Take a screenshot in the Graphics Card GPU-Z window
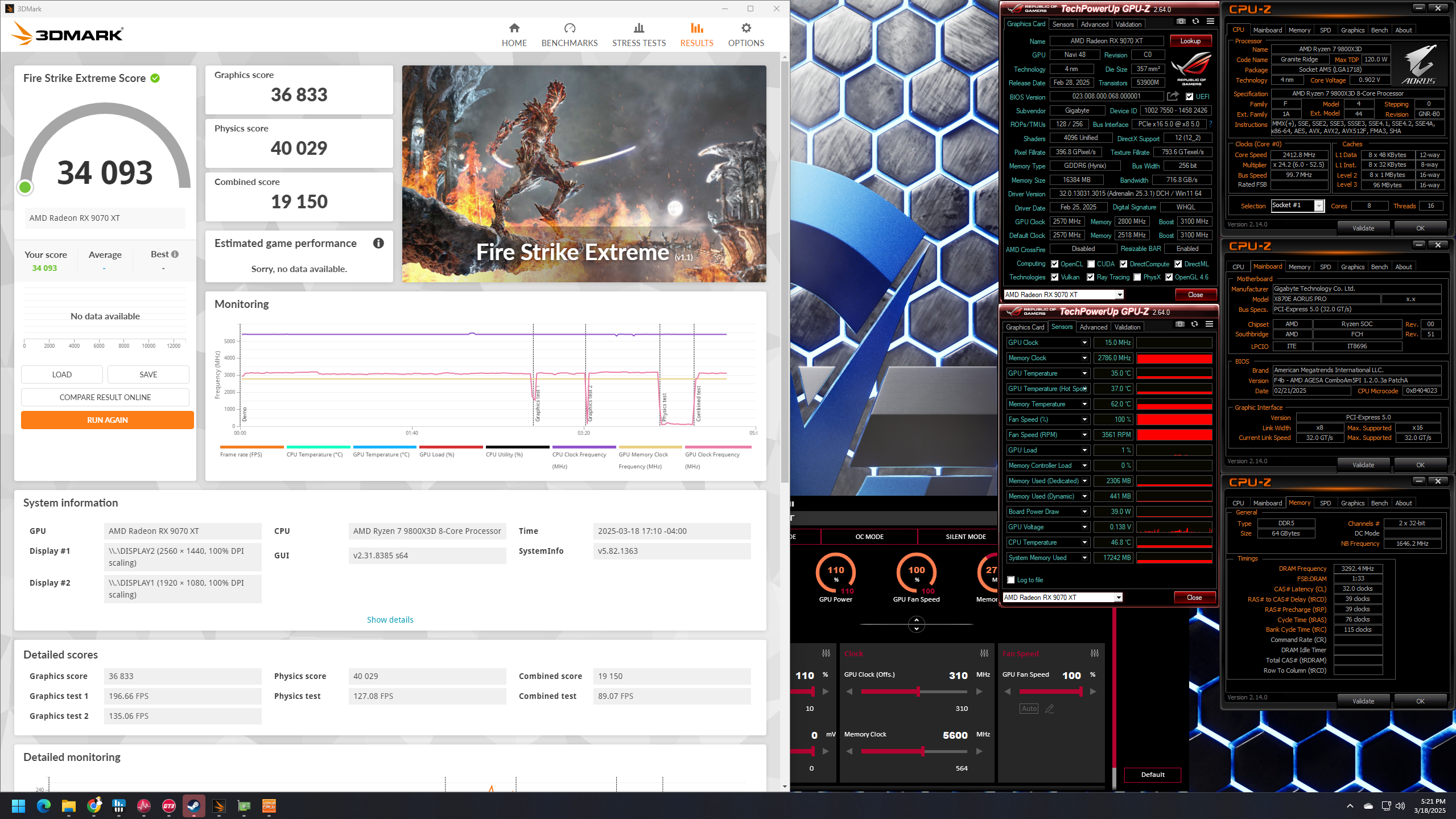This screenshot has height=819, width=1456. pyautogui.click(x=1181, y=22)
